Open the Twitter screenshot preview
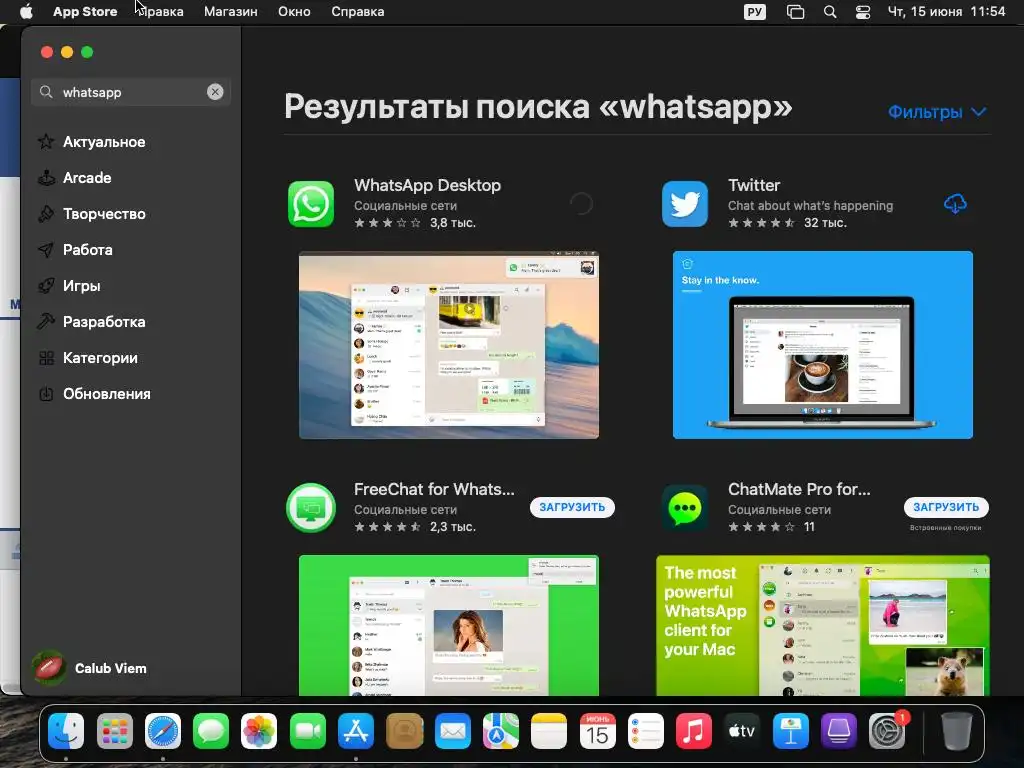Image resolution: width=1024 pixels, height=768 pixels. [823, 345]
